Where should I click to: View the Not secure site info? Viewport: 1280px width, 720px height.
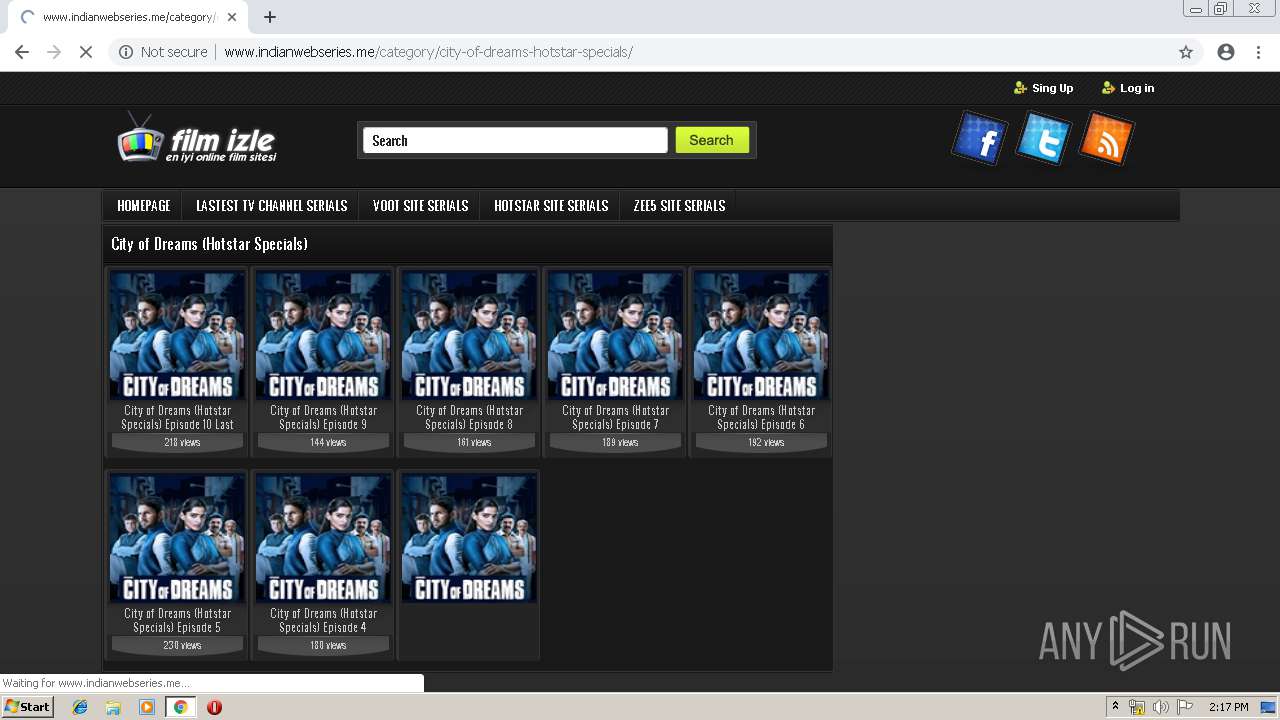tap(163, 52)
